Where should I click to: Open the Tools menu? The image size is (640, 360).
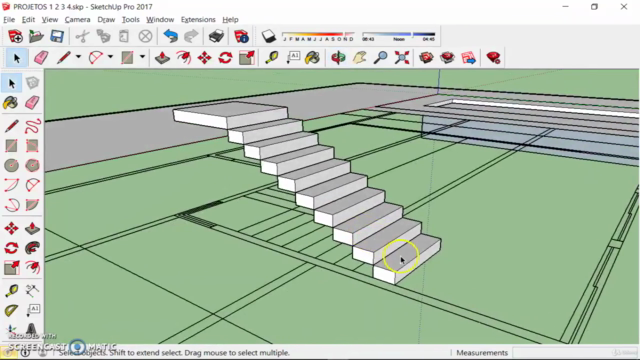pyautogui.click(x=131, y=20)
